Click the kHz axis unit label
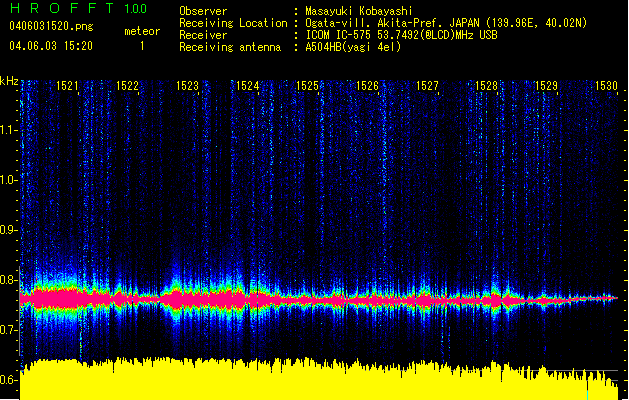Screen dimensions: 629x400 (x=9, y=81)
